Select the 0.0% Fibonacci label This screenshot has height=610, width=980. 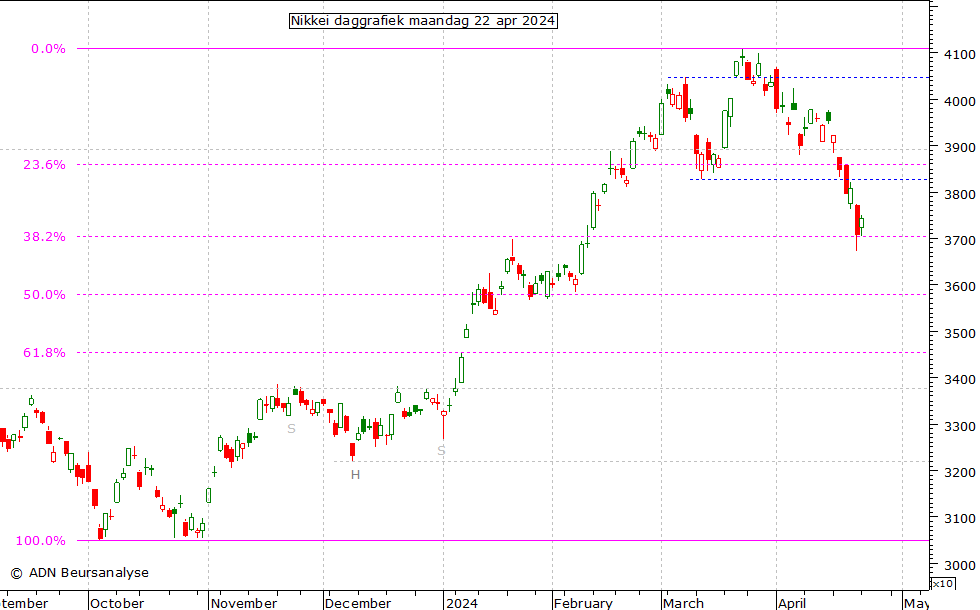48,49
